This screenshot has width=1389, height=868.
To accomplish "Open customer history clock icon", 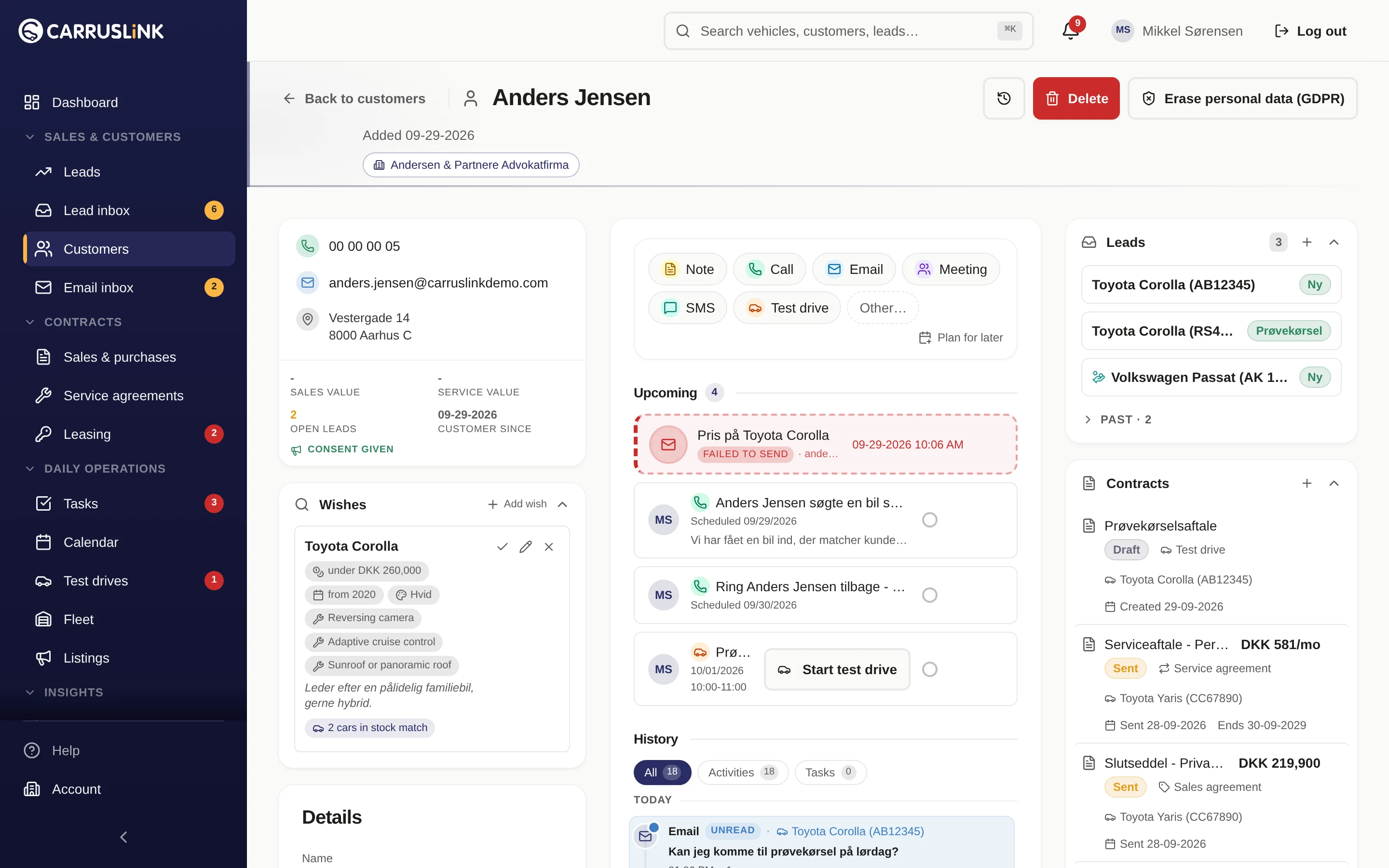I will 1004,98.
